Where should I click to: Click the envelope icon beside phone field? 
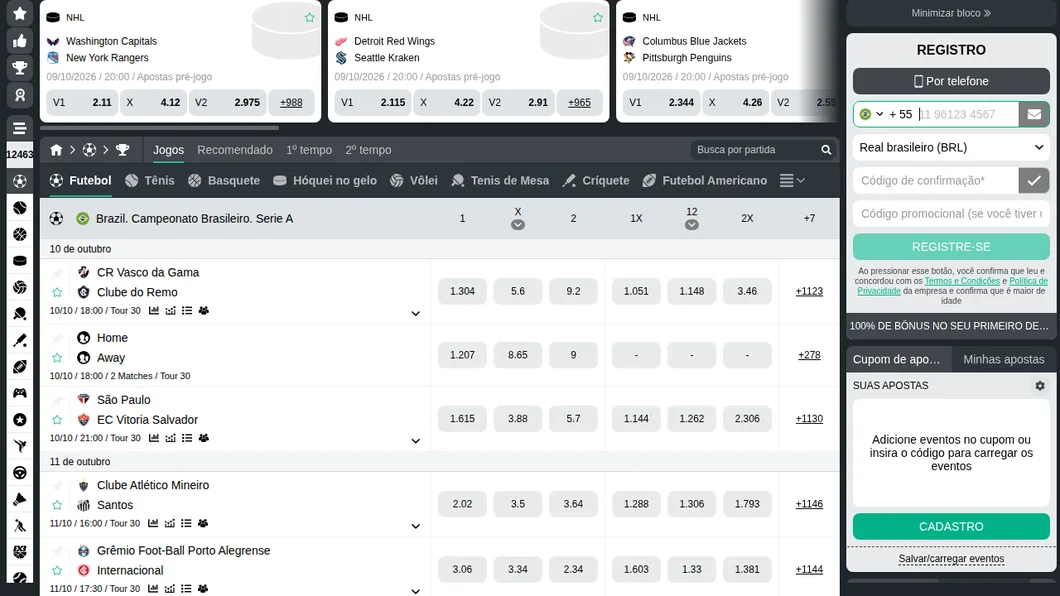1034,114
